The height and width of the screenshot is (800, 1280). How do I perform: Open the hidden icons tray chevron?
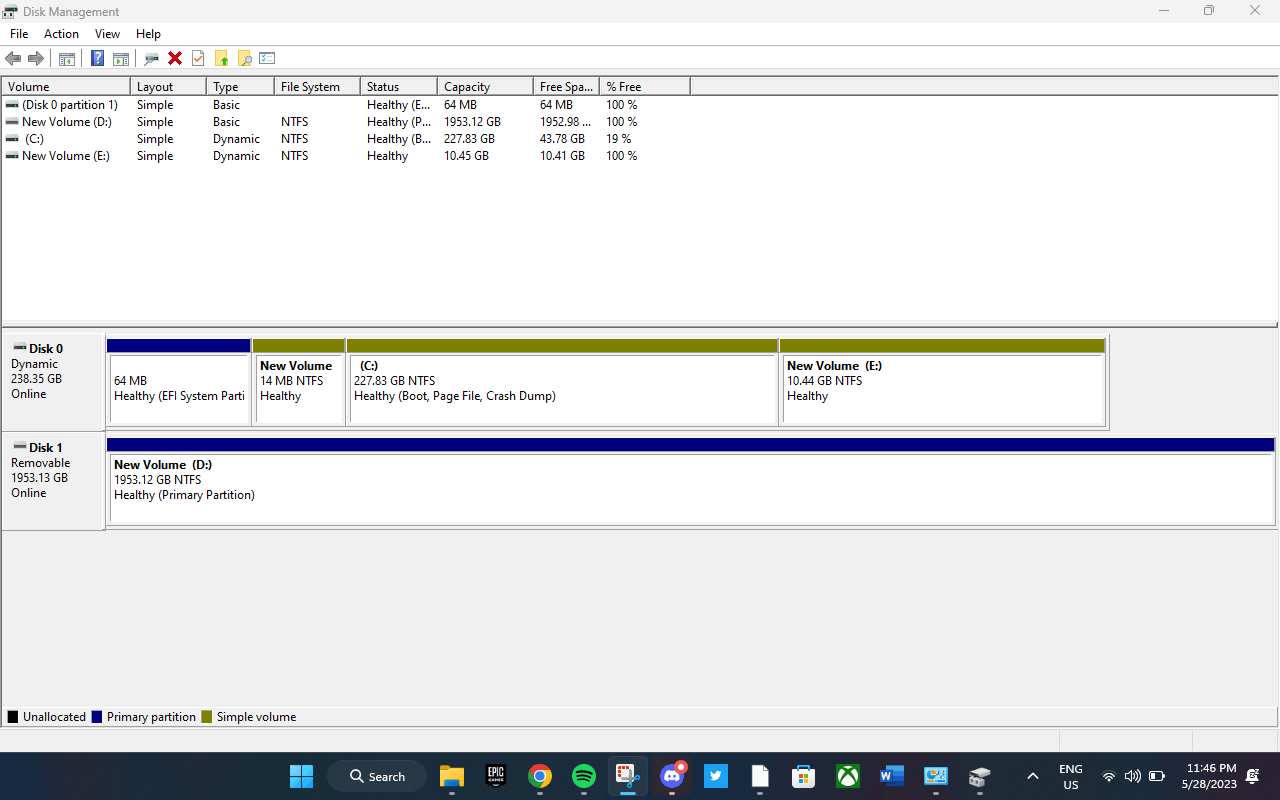pos(1033,776)
